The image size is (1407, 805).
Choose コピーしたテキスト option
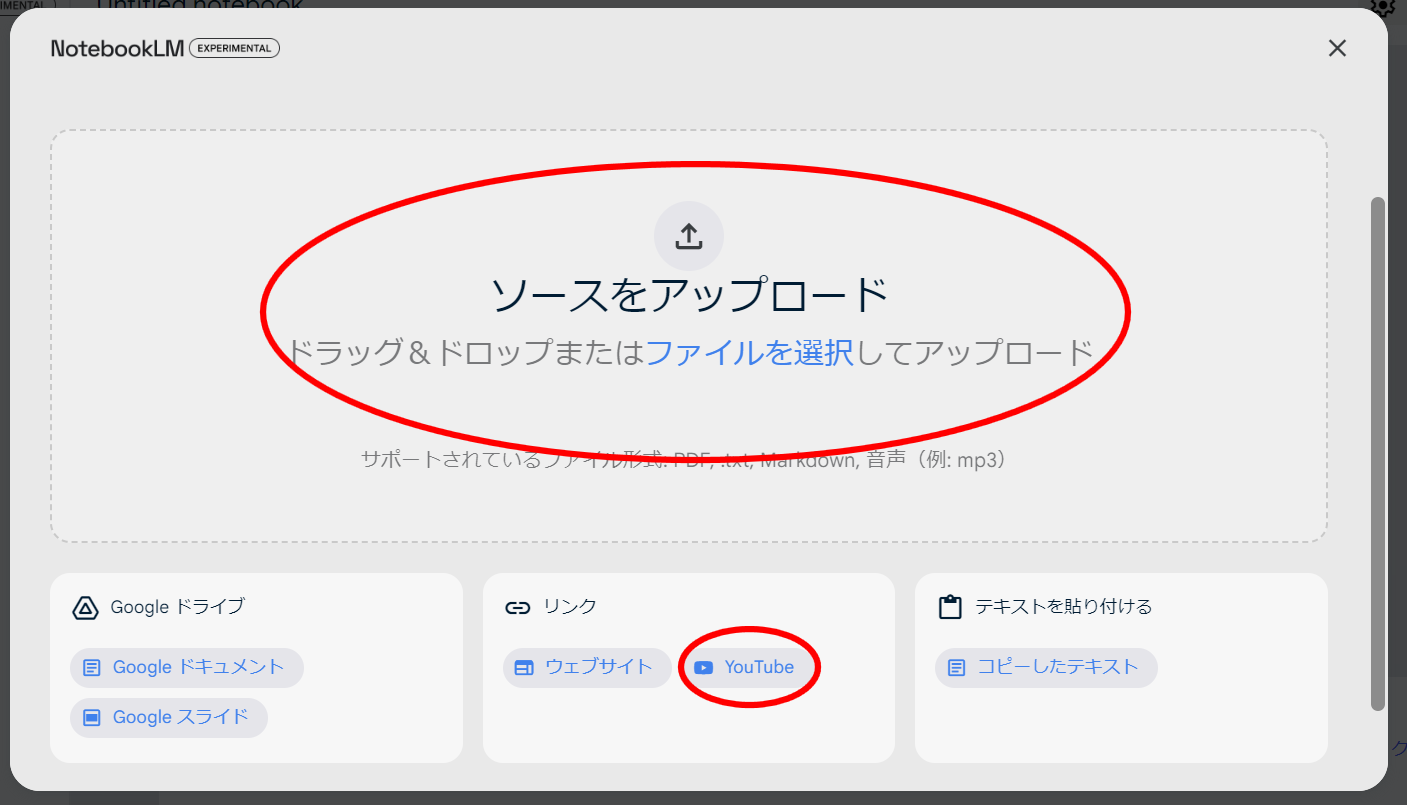point(1046,667)
